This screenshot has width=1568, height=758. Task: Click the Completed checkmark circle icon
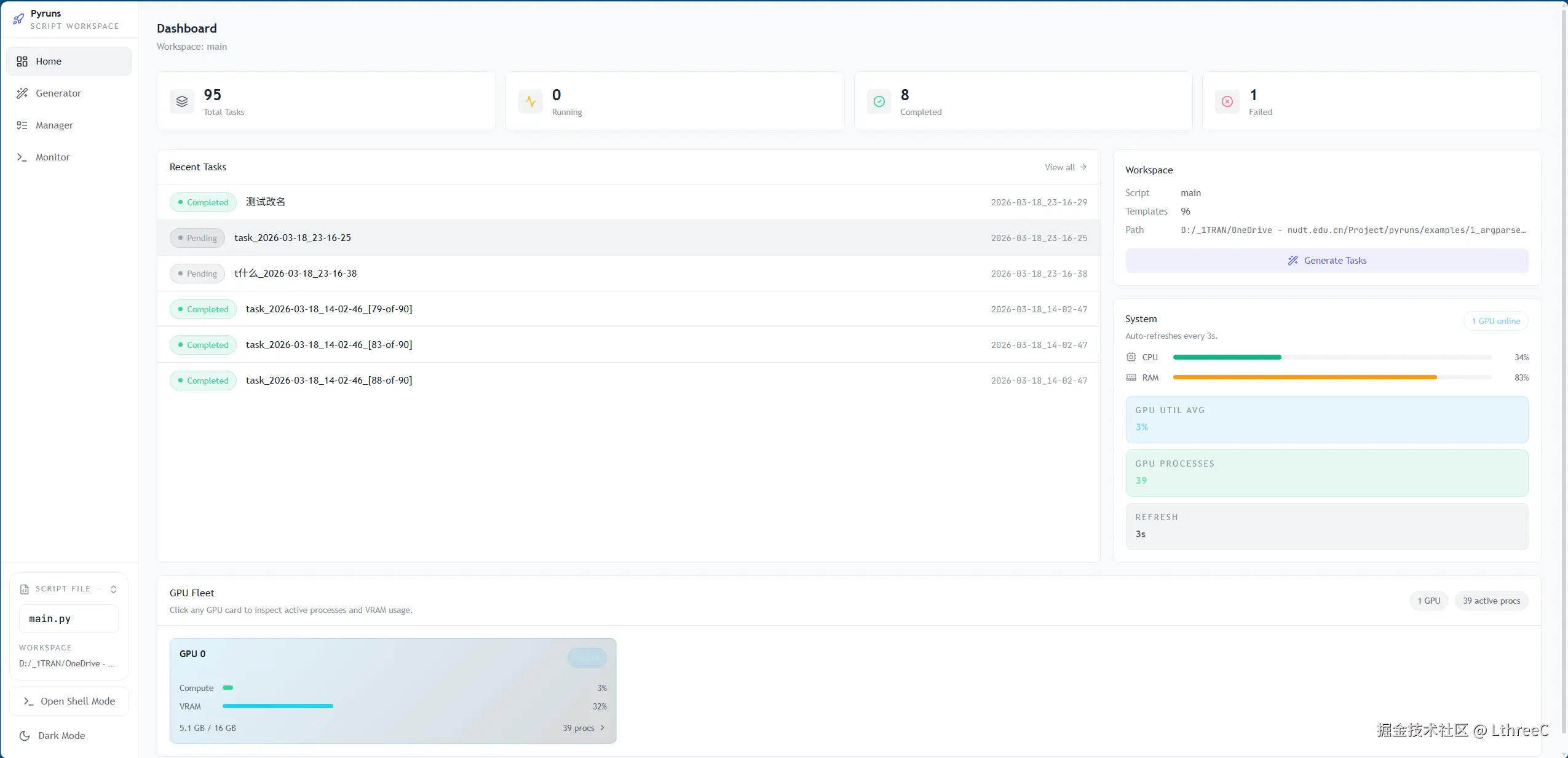click(x=879, y=101)
